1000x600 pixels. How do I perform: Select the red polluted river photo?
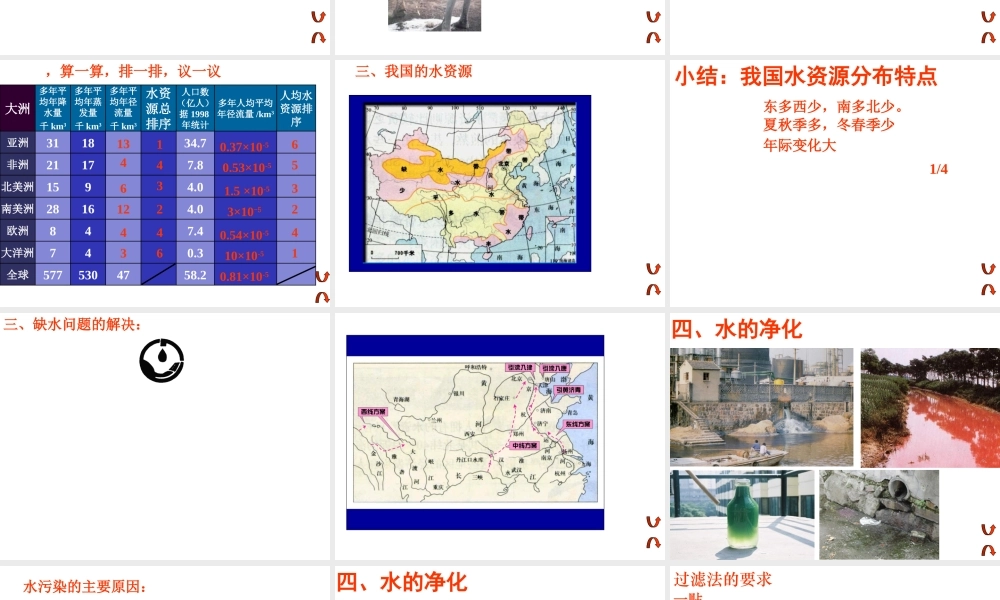tap(930, 407)
